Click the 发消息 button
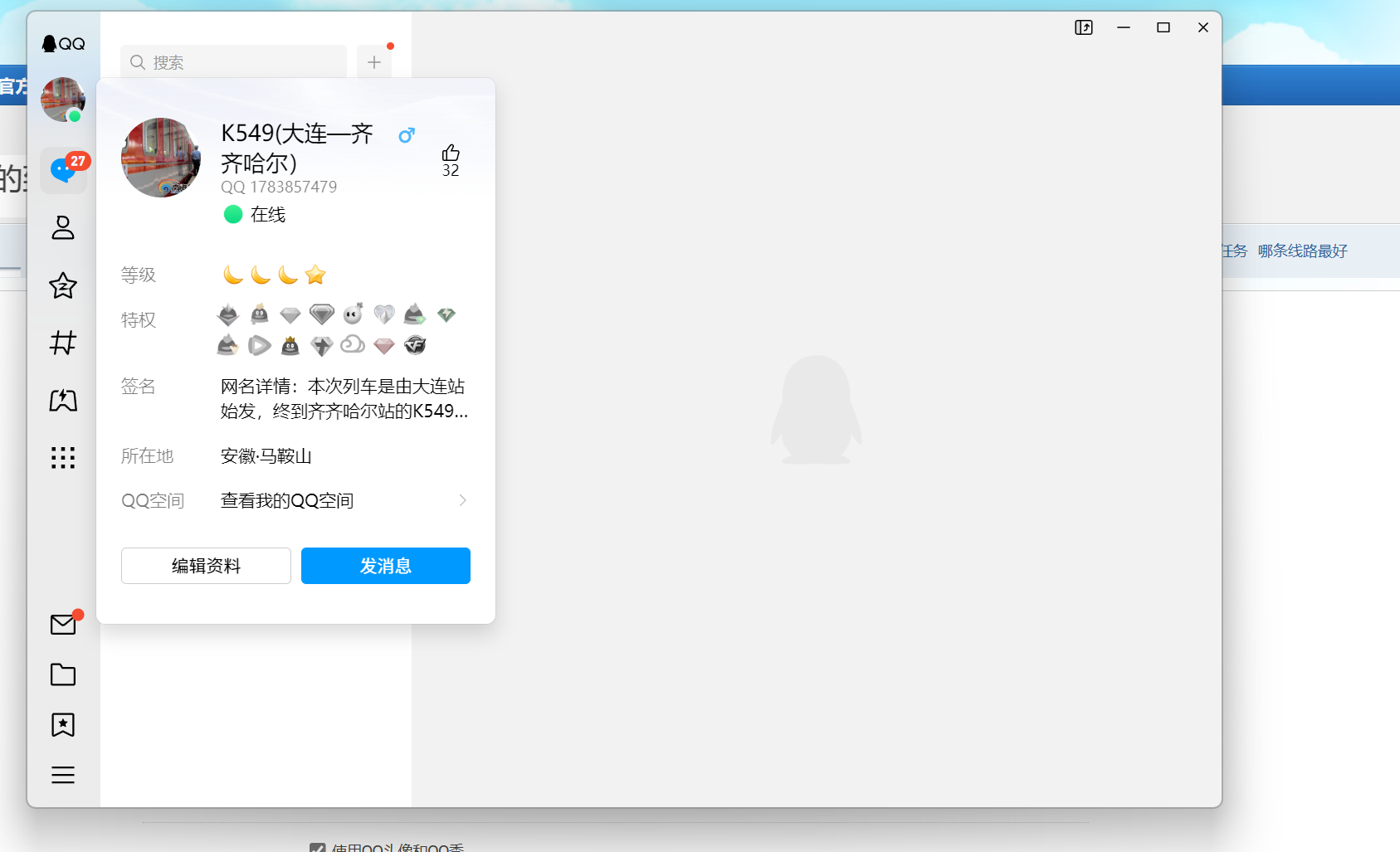This screenshot has height=852, width=1400. (x=386, y=566)
